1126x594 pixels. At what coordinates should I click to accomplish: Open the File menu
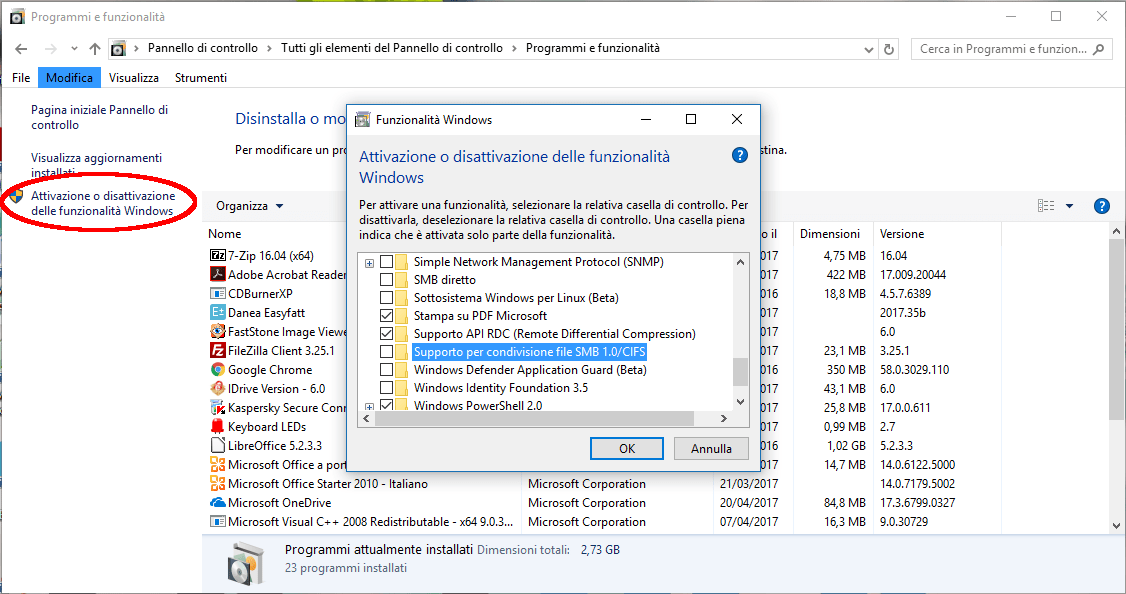tap(21, 78)
